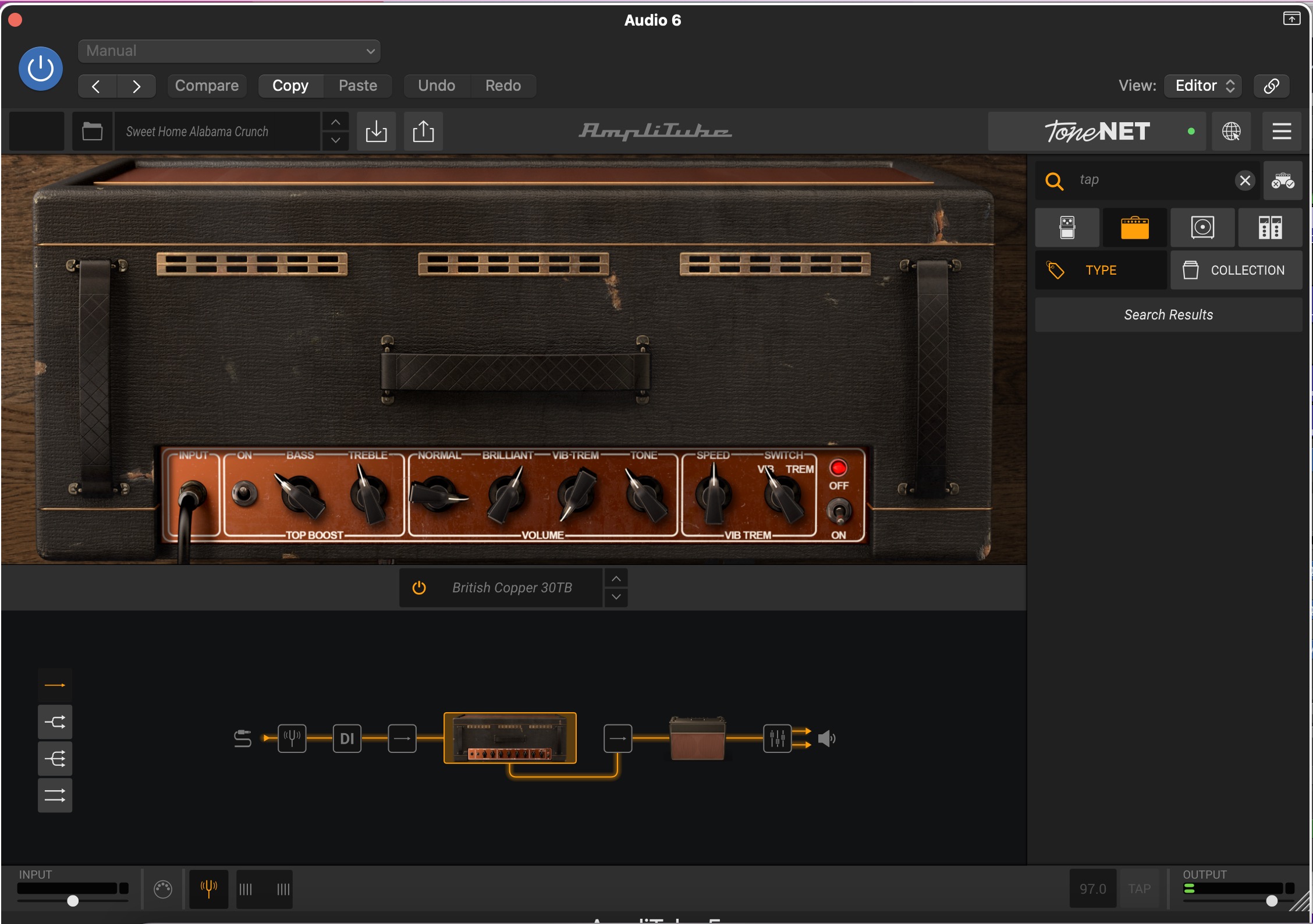Click the Compare button
Viewport: 1313px width, 924px height.
tap(207, 86)
